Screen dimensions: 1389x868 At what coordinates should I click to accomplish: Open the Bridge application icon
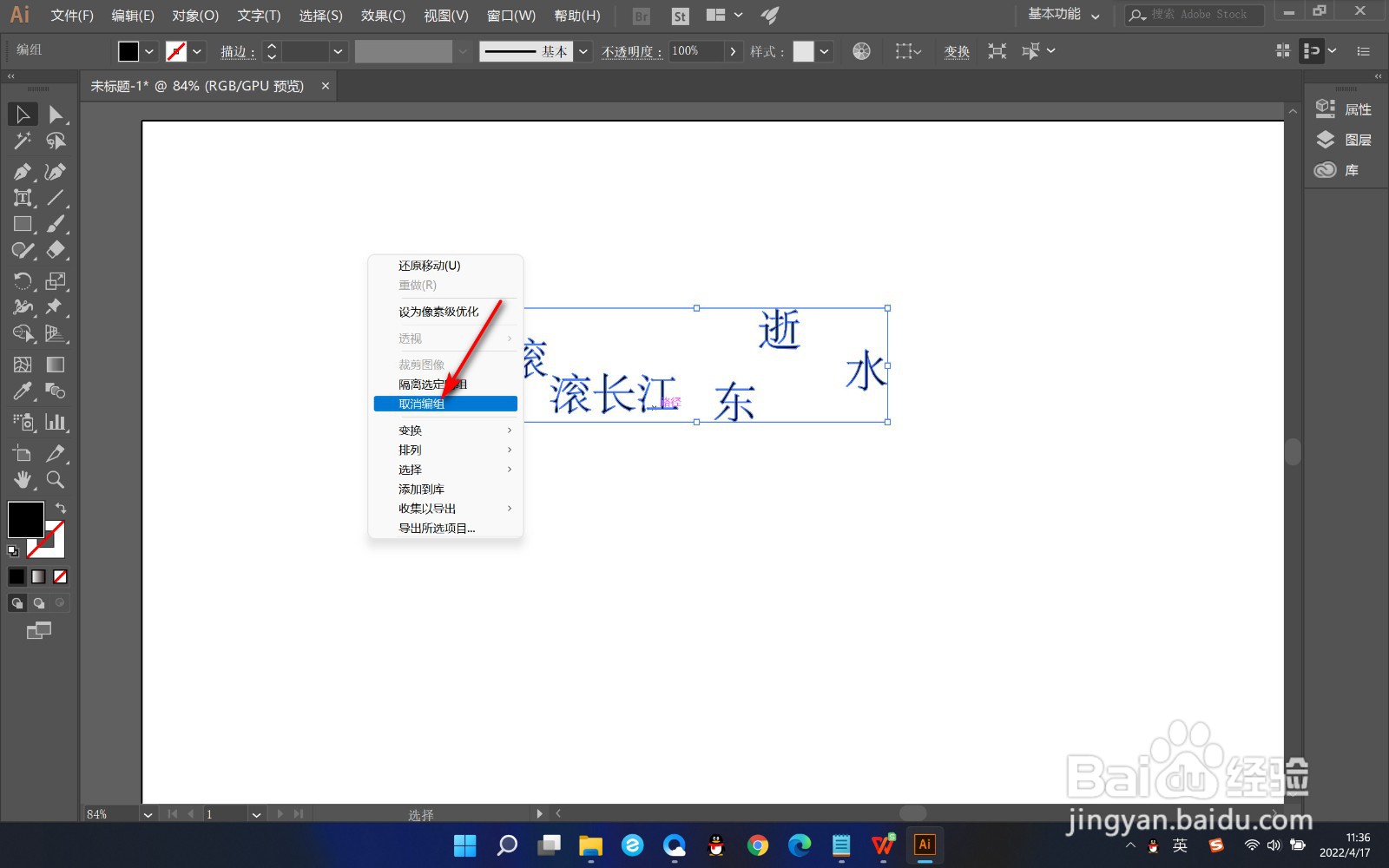pos(642,16)
